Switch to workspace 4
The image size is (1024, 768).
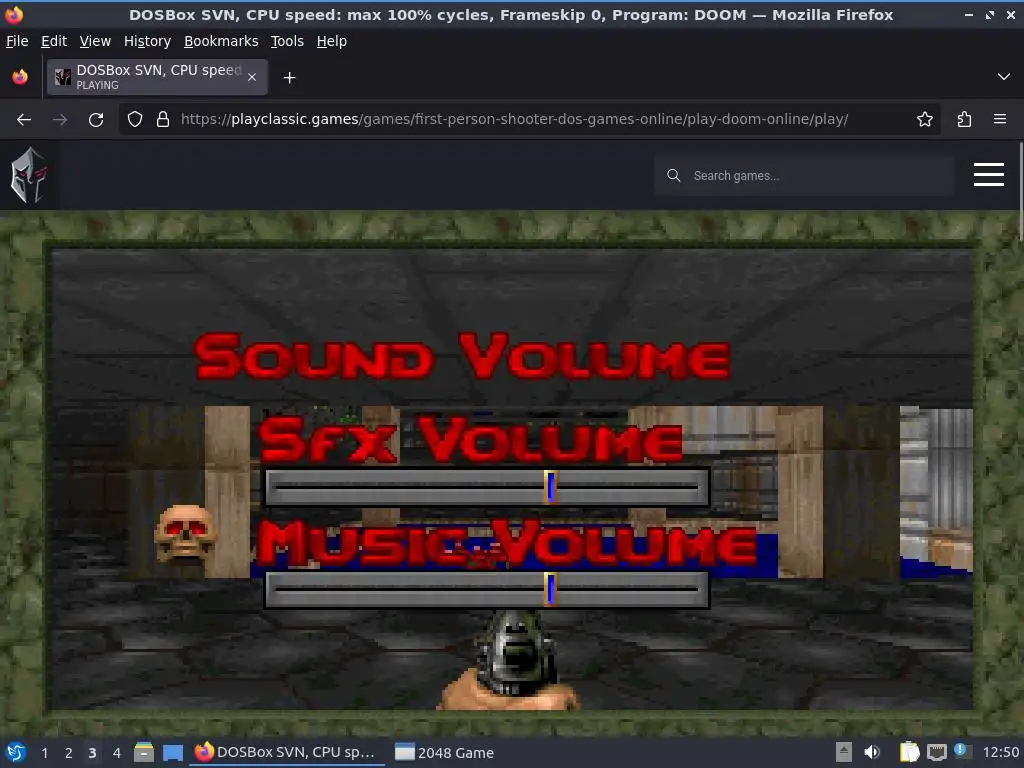coord(117,753)
